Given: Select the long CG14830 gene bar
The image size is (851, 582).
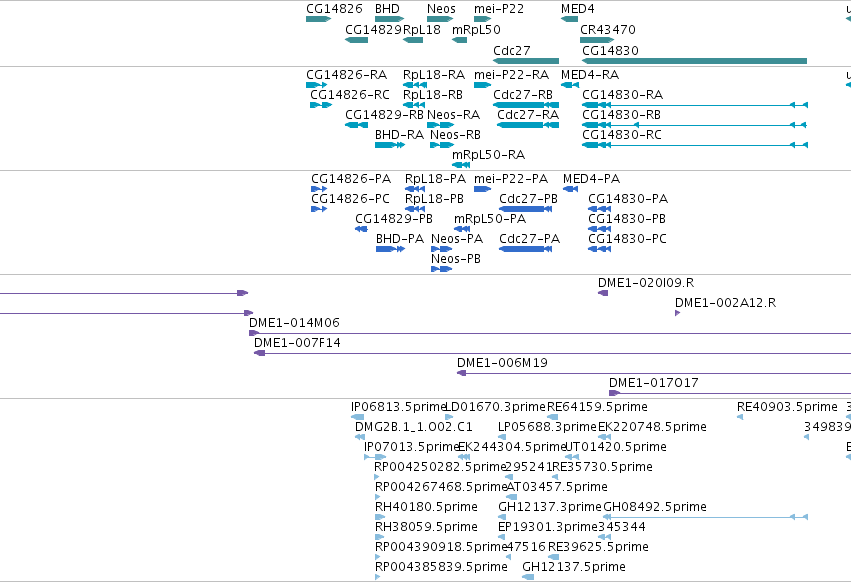Looking at the screenshot, I should (695, 61).
